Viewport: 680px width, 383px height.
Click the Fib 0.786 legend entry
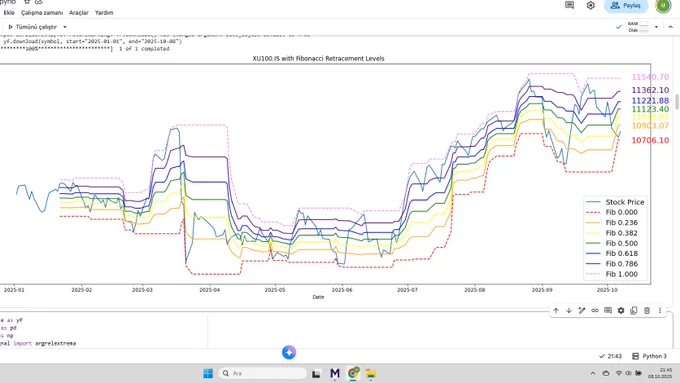[612, 264]
